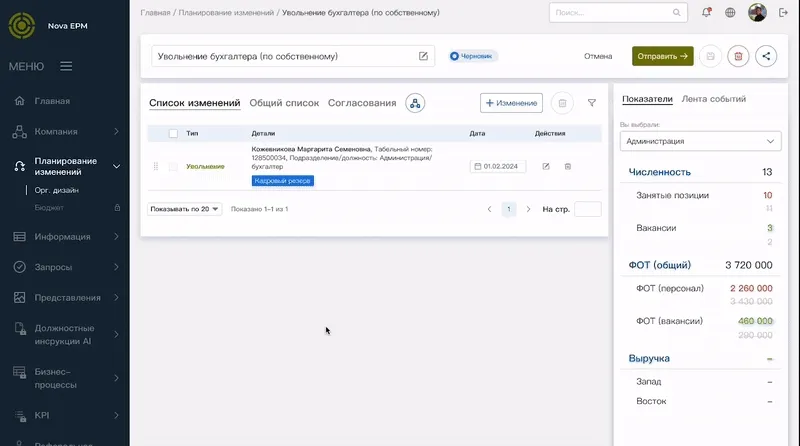800x446 pixels.
Task: Click the red trash delete button
Action: [x=738, y=56]
